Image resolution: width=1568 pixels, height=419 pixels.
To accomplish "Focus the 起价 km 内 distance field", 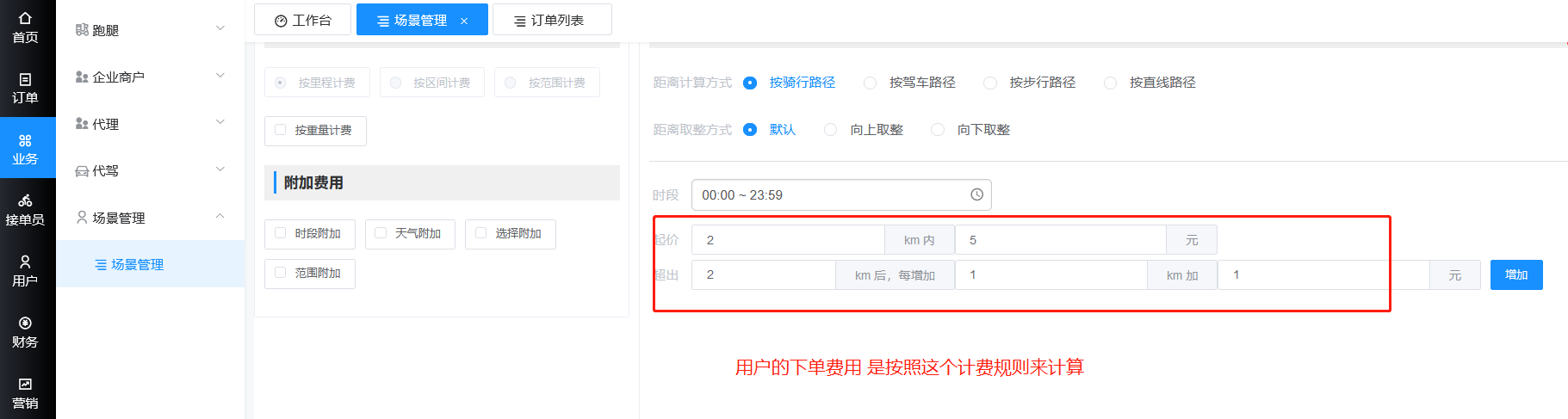I will [x=788, y=240].
